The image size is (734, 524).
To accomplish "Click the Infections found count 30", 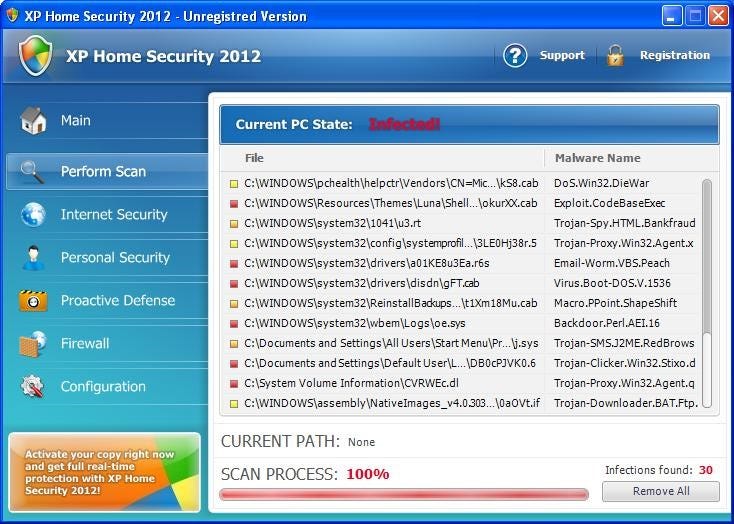I will pos(705,470).
